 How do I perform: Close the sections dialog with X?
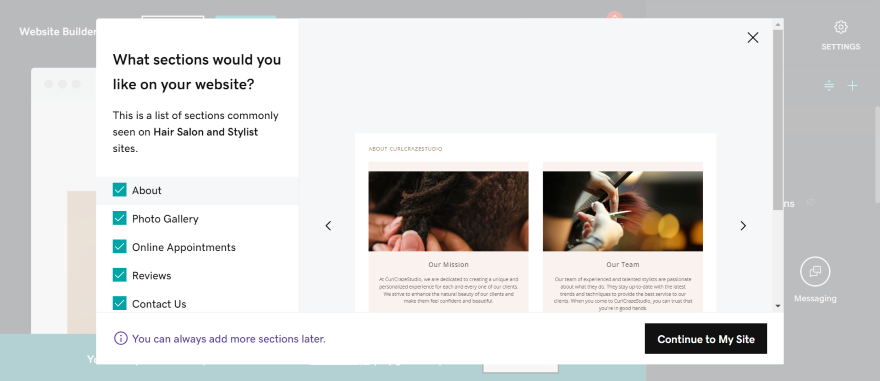(753, 38)
